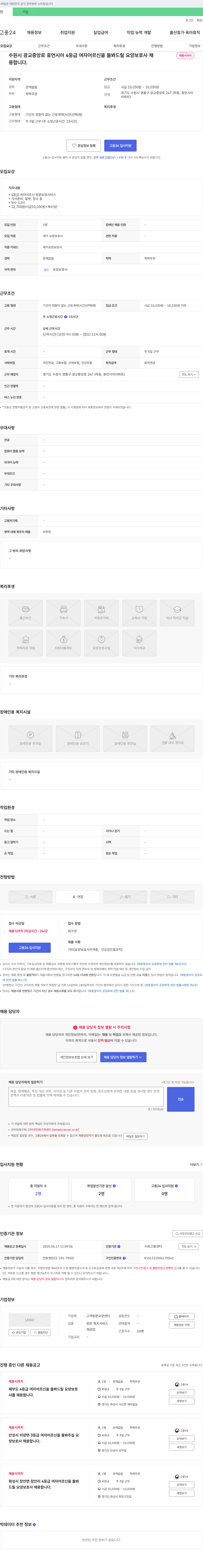Click 요약보기 for the 안성시 posting

(182, 1438)
